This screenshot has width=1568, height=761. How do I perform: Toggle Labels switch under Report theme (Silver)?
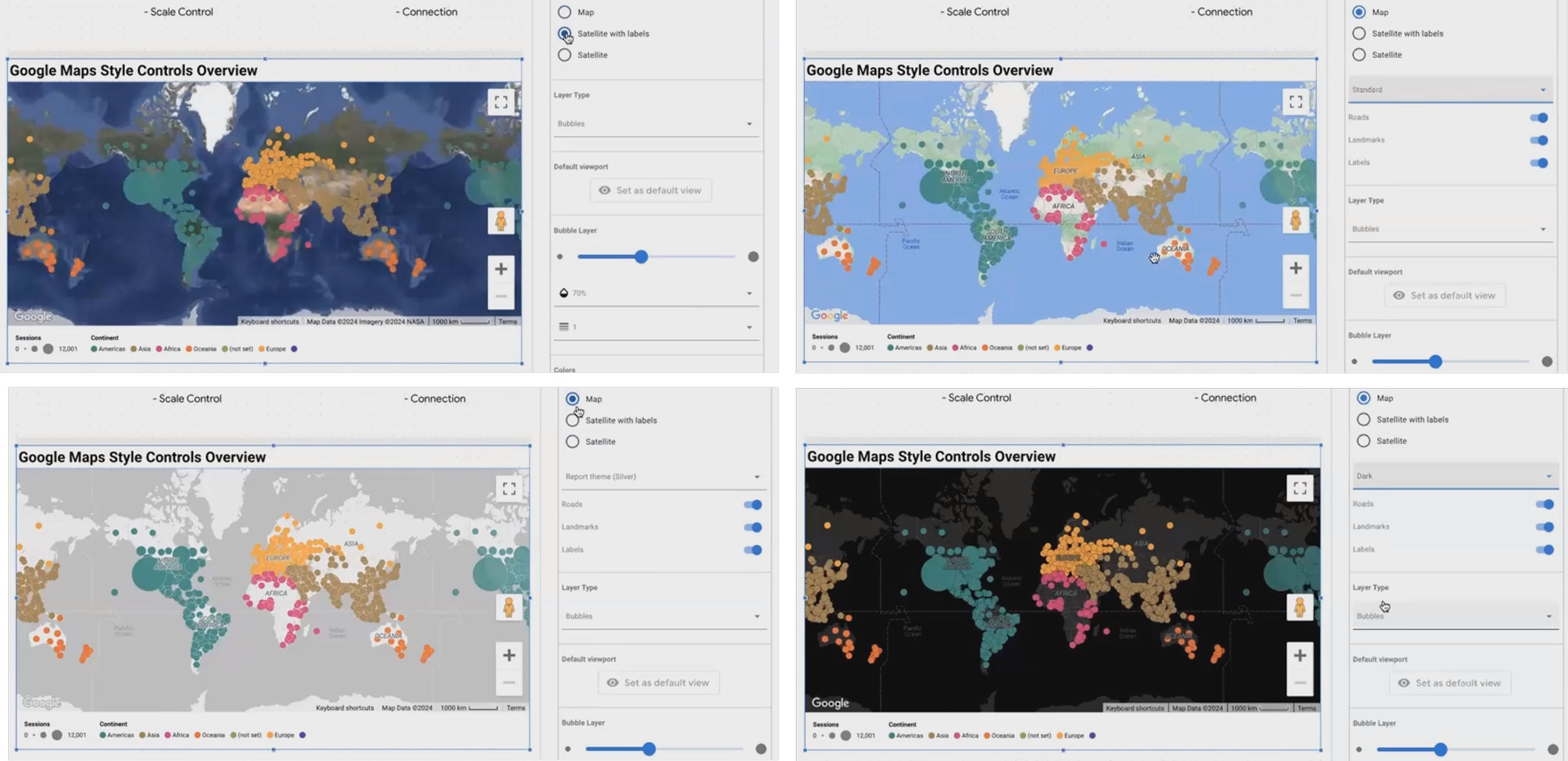753,550
